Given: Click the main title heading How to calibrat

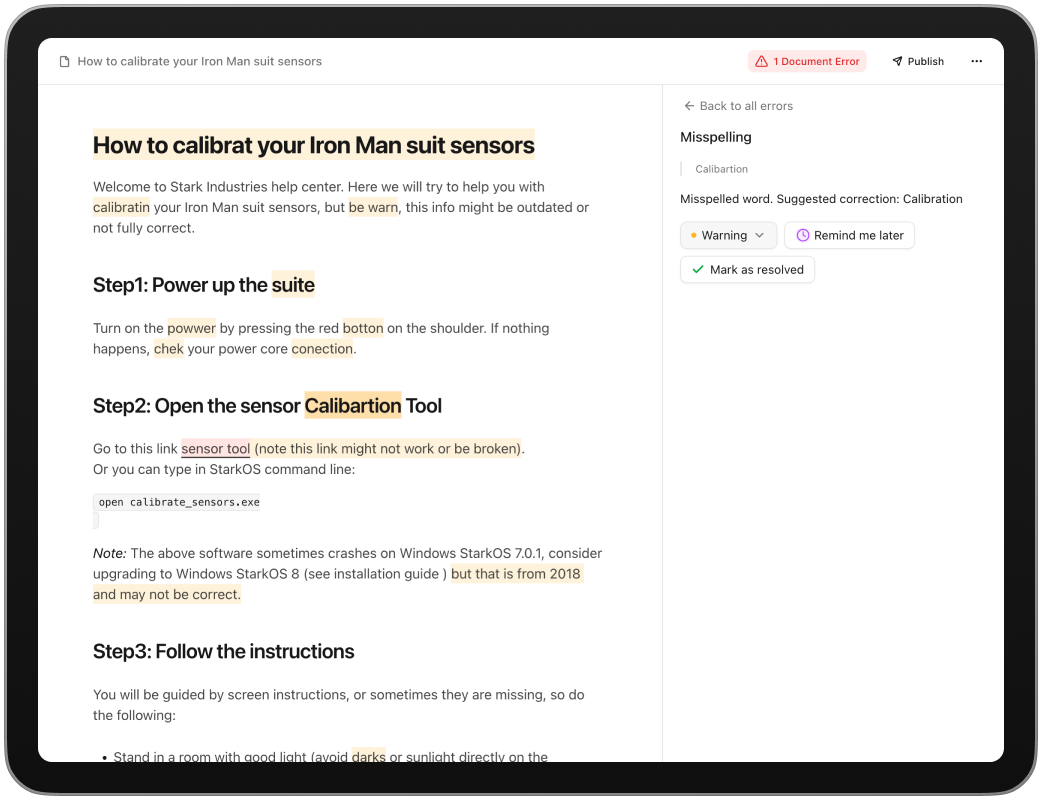Looking at the screenshot, I should tap(314, 145).
